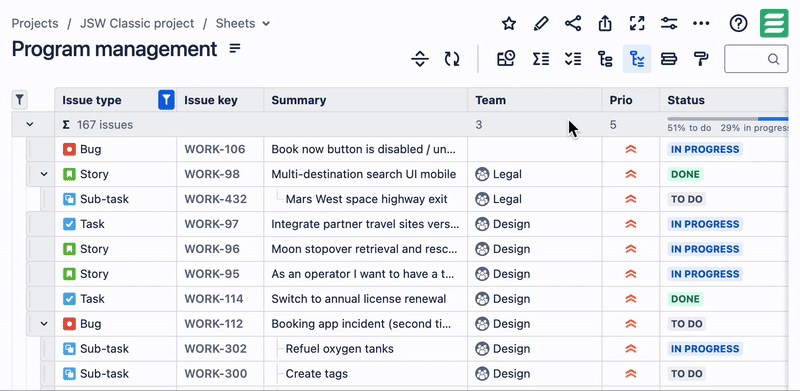Open issue WORK-114

coord(214,299)
